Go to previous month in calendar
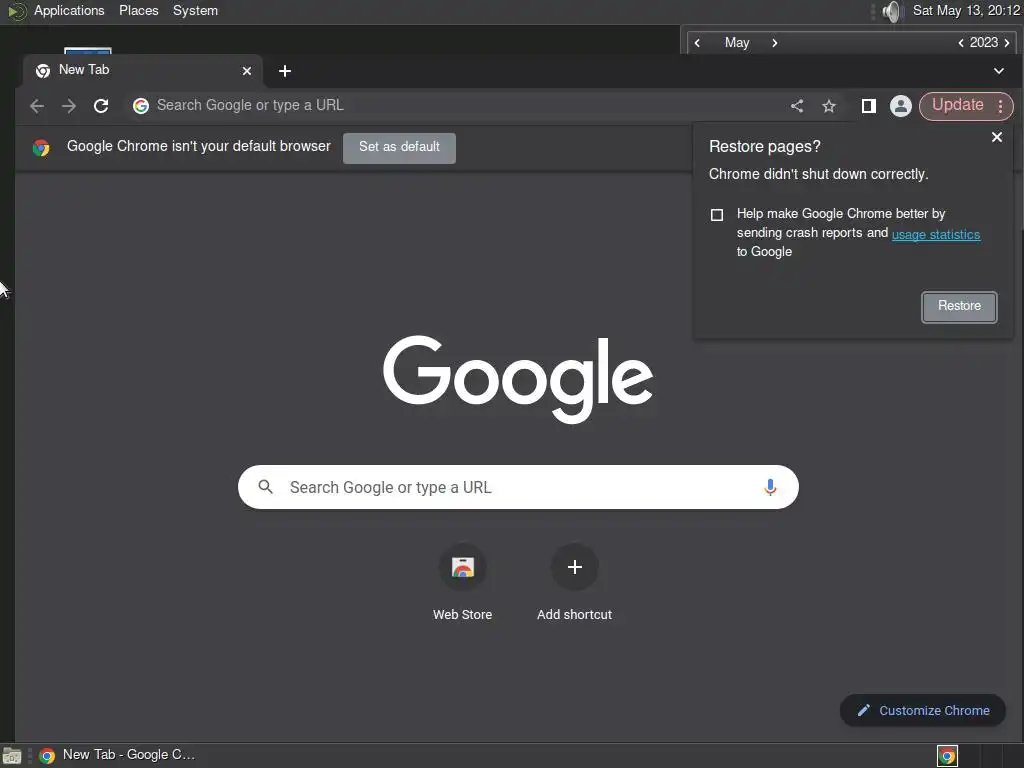The width and height of the screenshot is (1024, 768). click(697, 43)
